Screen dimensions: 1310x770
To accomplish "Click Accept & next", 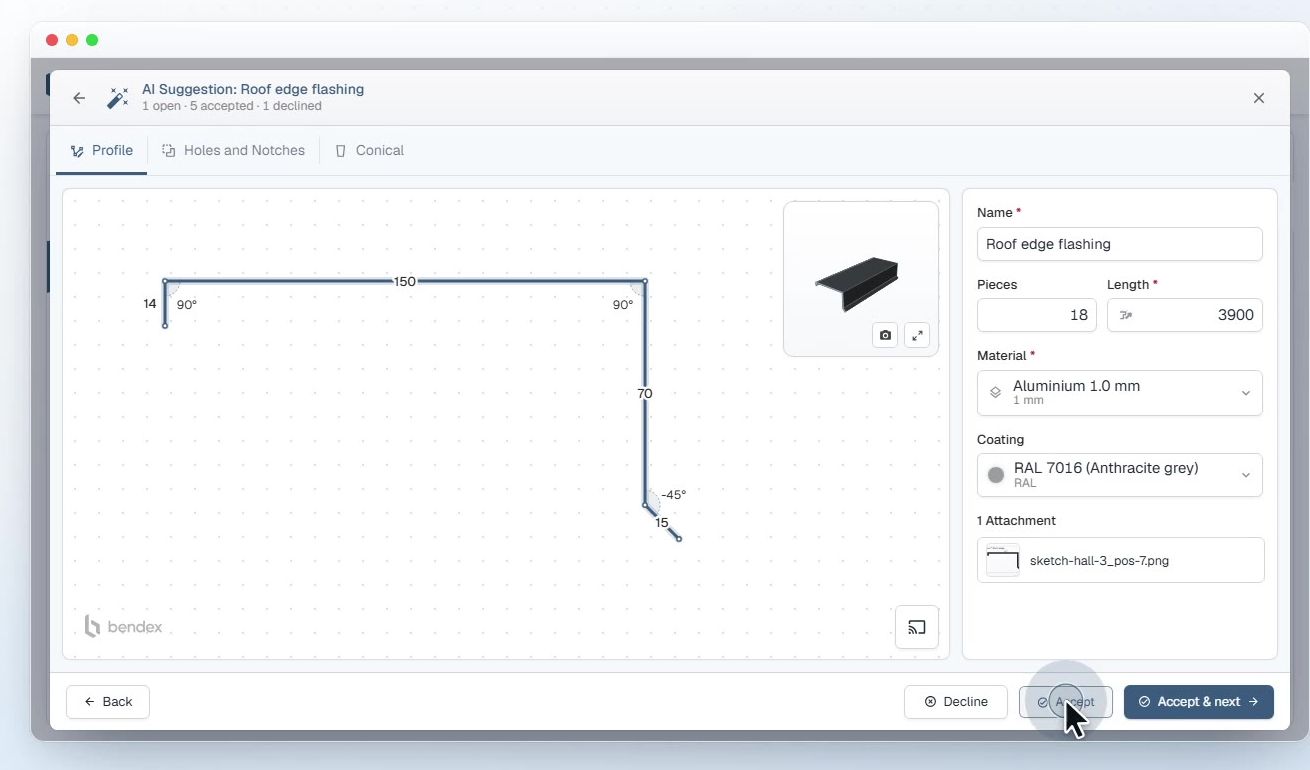I will click(1198, 702).
